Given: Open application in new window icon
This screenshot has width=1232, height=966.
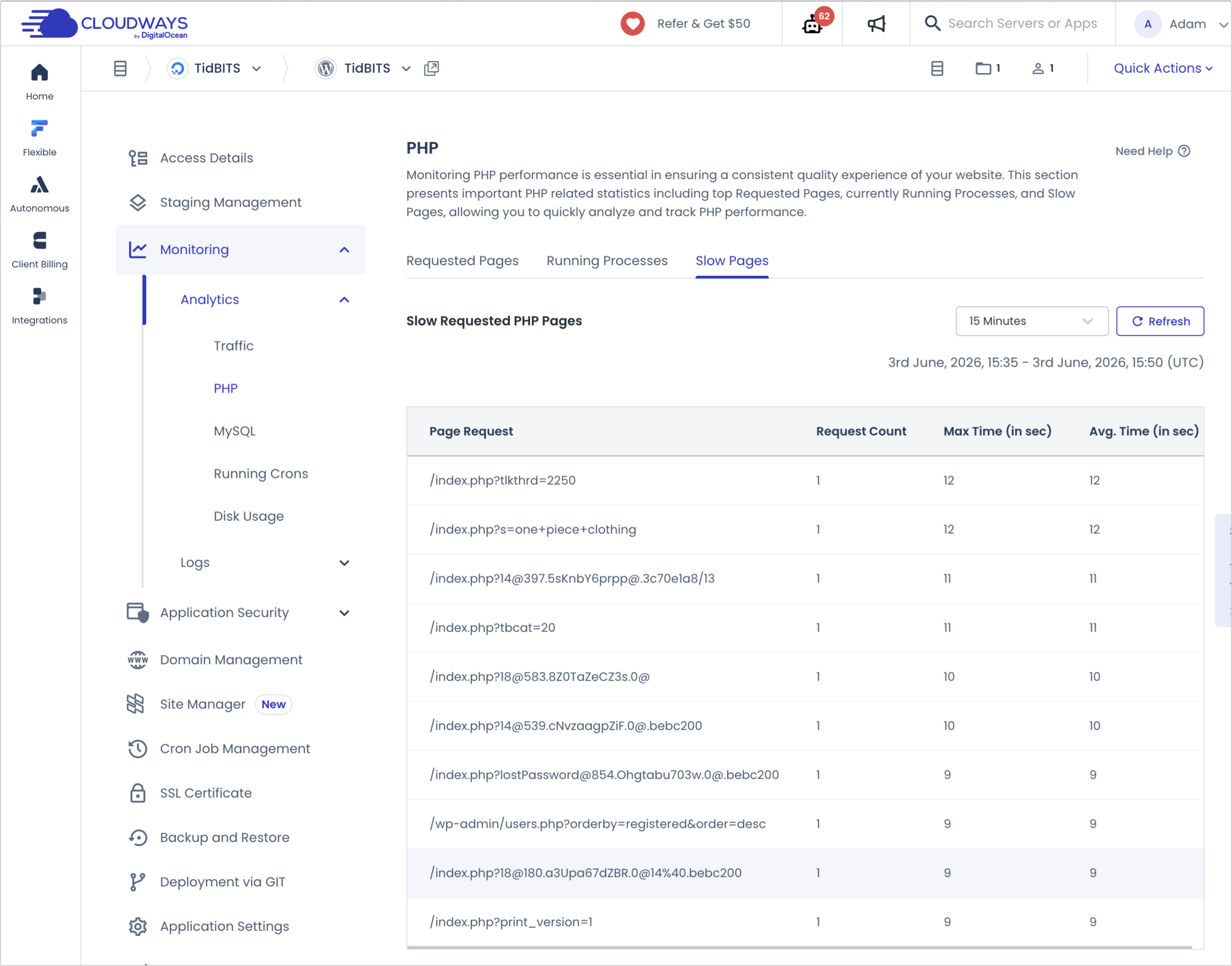Looking at the screenshot, I should 432,68.
